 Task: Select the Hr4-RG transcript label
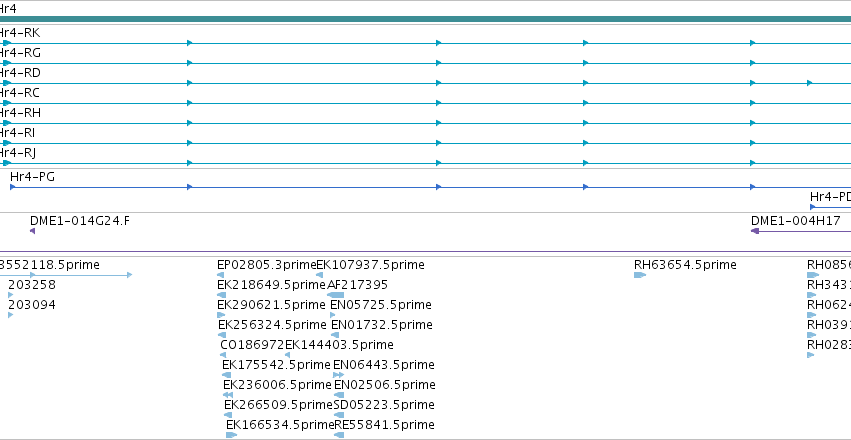(x=20, y=53)
